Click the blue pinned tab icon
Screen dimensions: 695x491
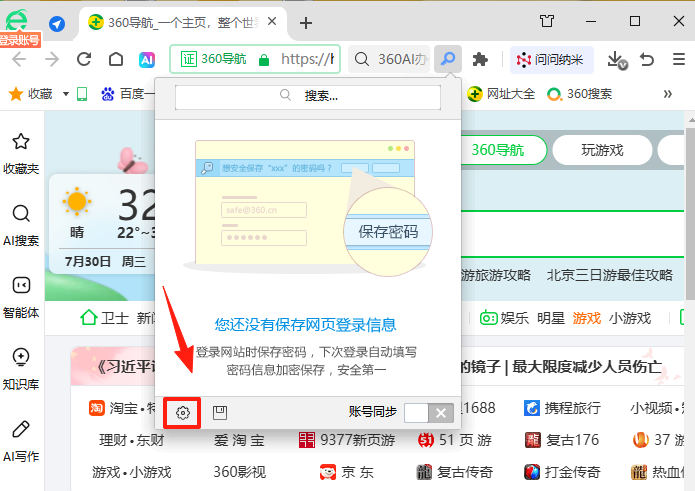click(x=57, y=23)
